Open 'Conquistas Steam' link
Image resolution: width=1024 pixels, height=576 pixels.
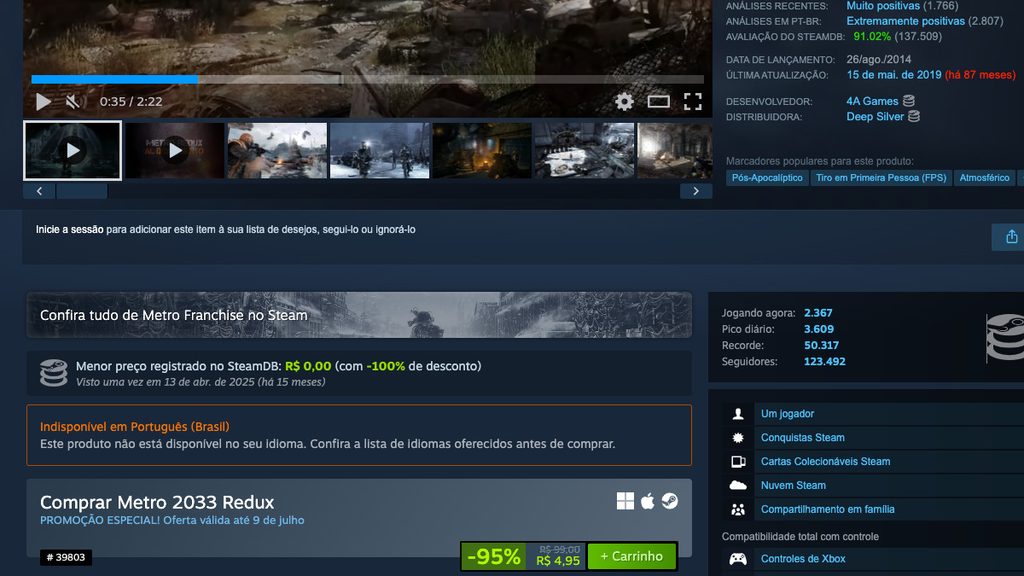803,438
